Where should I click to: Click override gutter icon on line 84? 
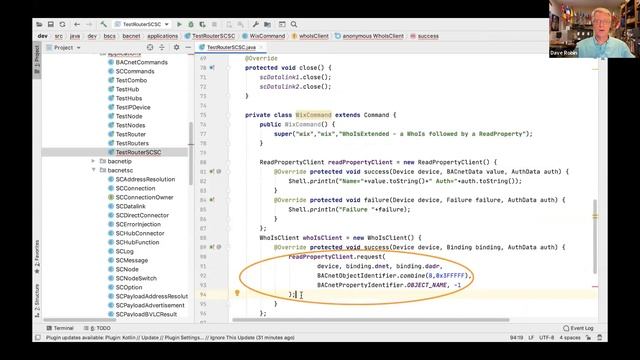click(212, 200)
